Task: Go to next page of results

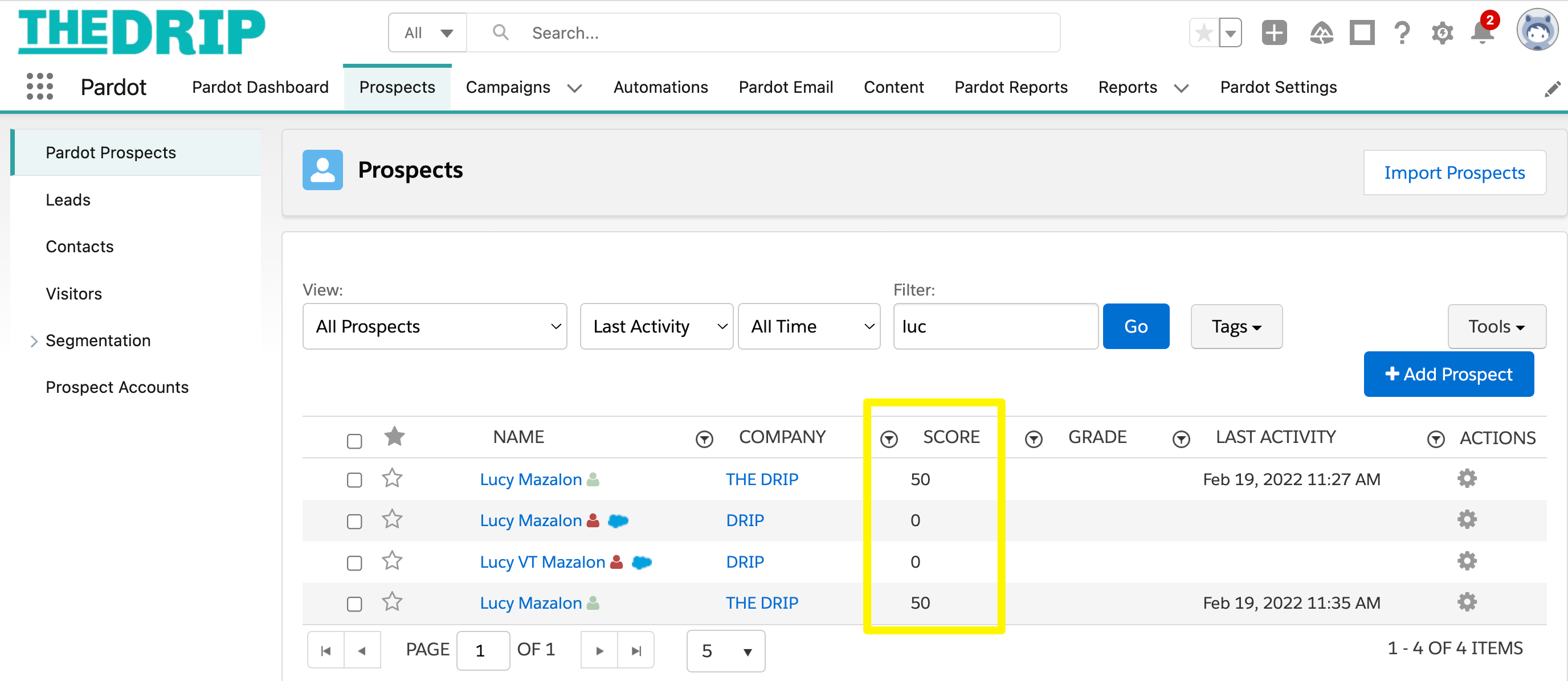Action: click(x=599, y=651)
